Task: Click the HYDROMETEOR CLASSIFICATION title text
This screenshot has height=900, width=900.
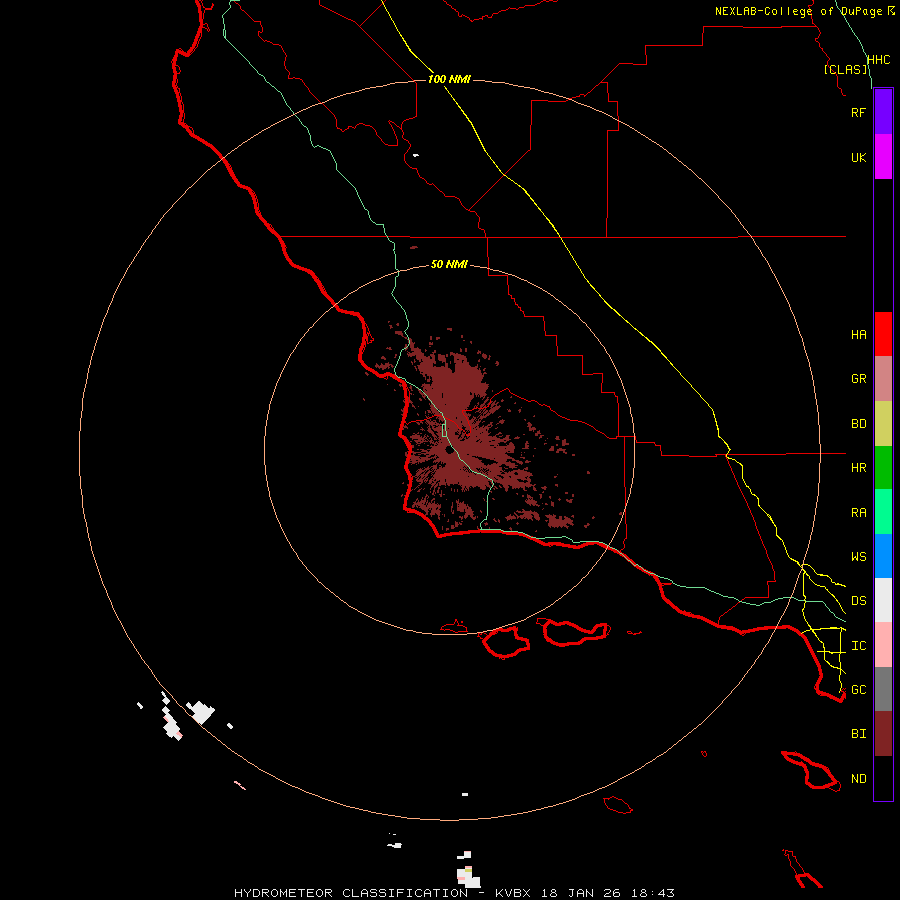Action: coord(351,893)
